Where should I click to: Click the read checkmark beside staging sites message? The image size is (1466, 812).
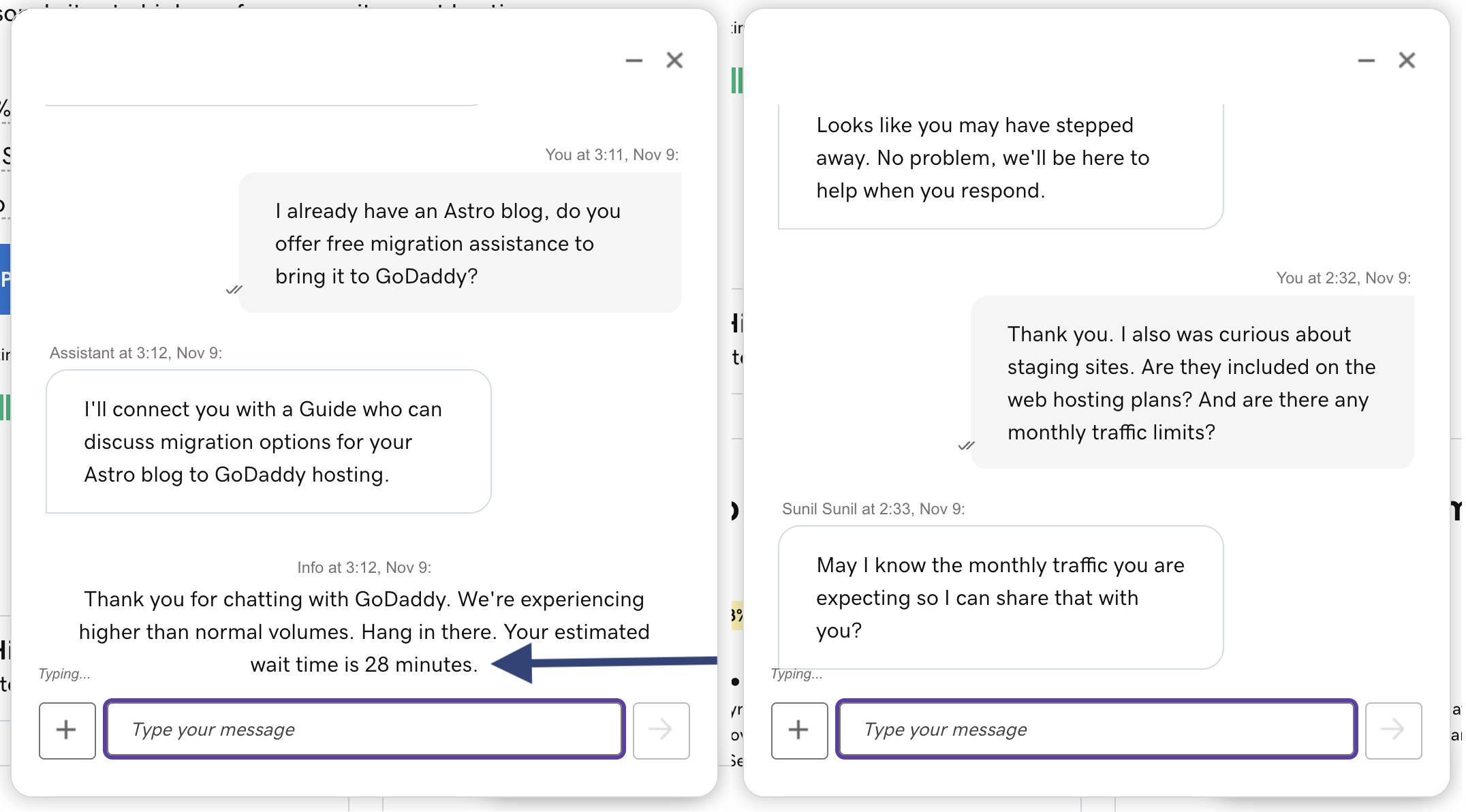[x=966, y=446]
